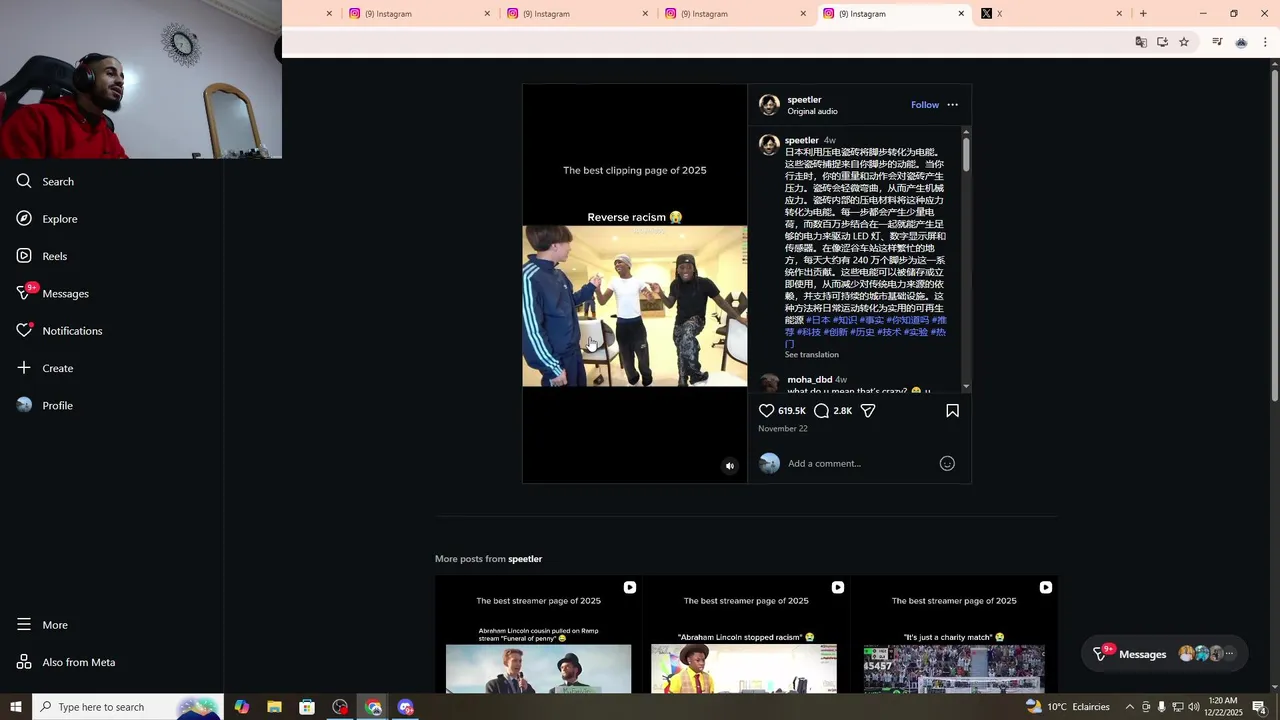Go to Reels section
This screenshot has height=720, width=1280.
pyautogui.click(x=42, y=256)
